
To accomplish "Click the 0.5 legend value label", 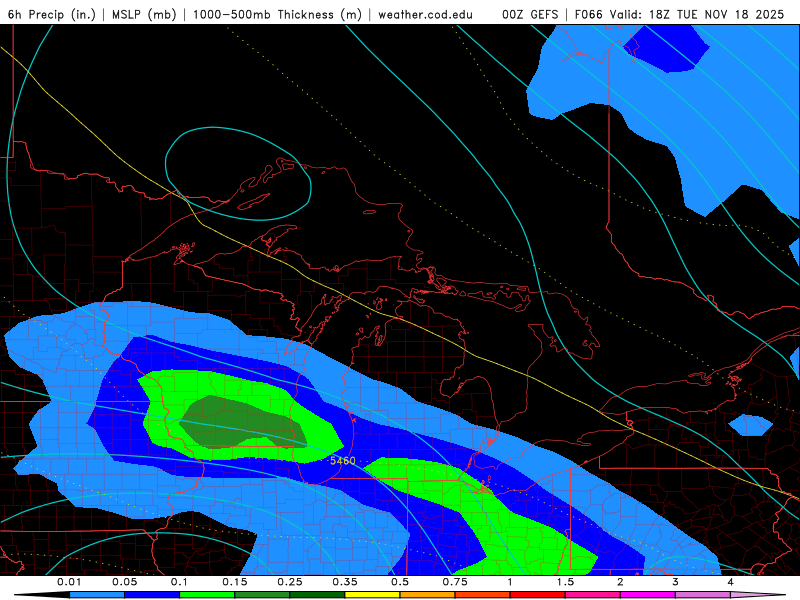I will click(x=400, y=582).
